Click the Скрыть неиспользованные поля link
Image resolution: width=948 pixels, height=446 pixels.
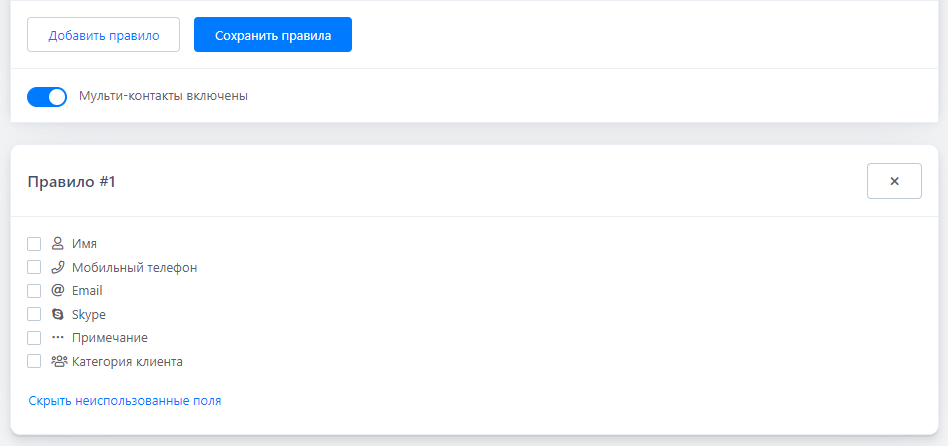(125, 400)
